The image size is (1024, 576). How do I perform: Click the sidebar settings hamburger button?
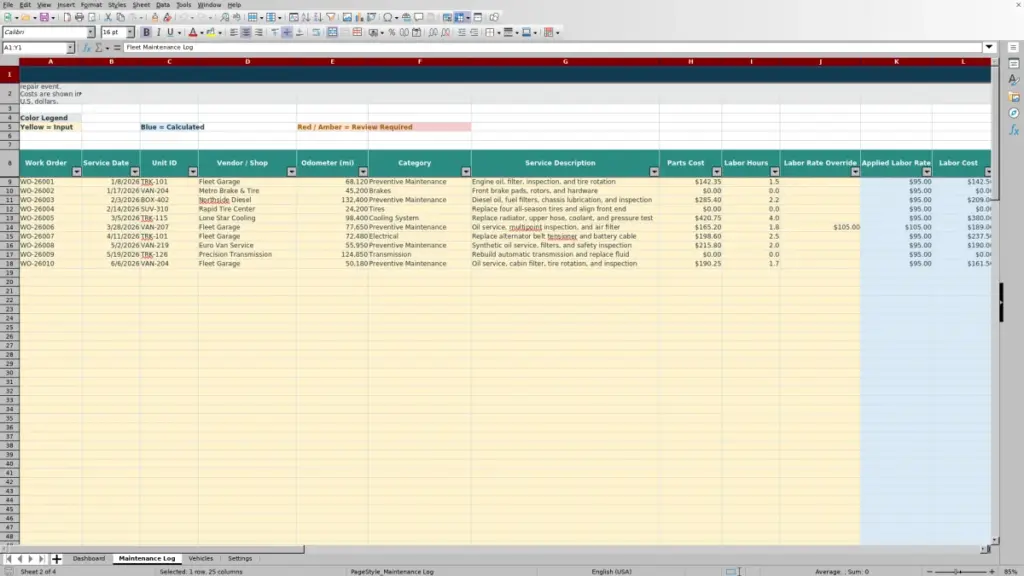pyautogui.click(x=1014, y=48)
